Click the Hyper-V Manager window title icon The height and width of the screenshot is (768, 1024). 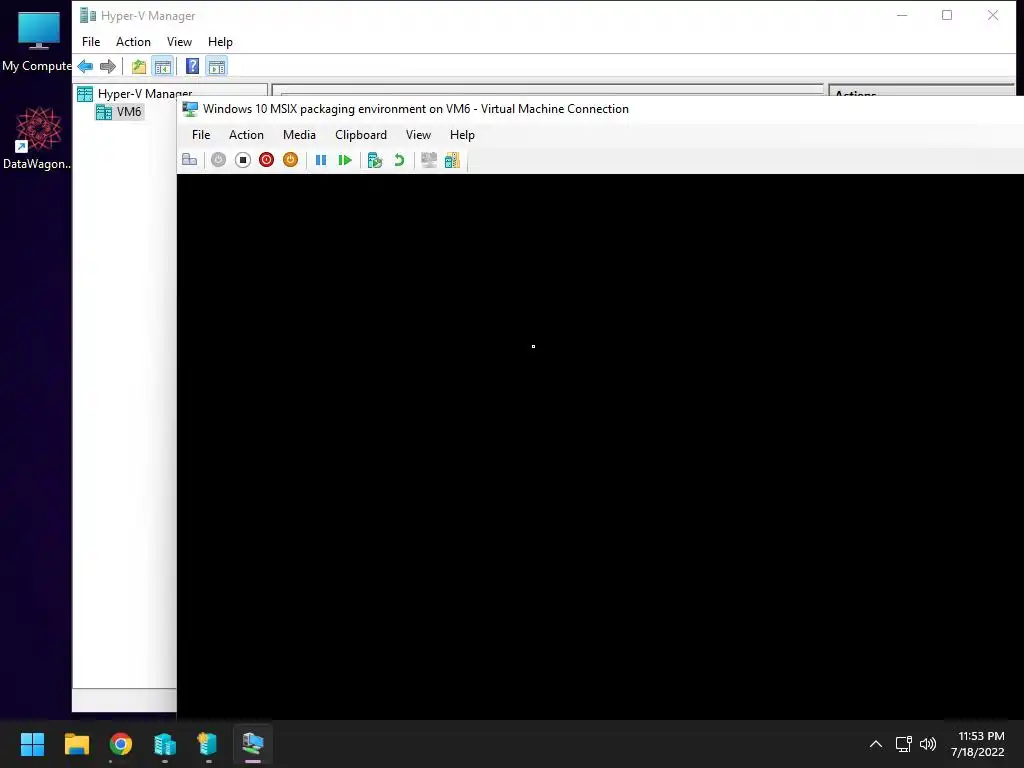click(x=88, y=15)
